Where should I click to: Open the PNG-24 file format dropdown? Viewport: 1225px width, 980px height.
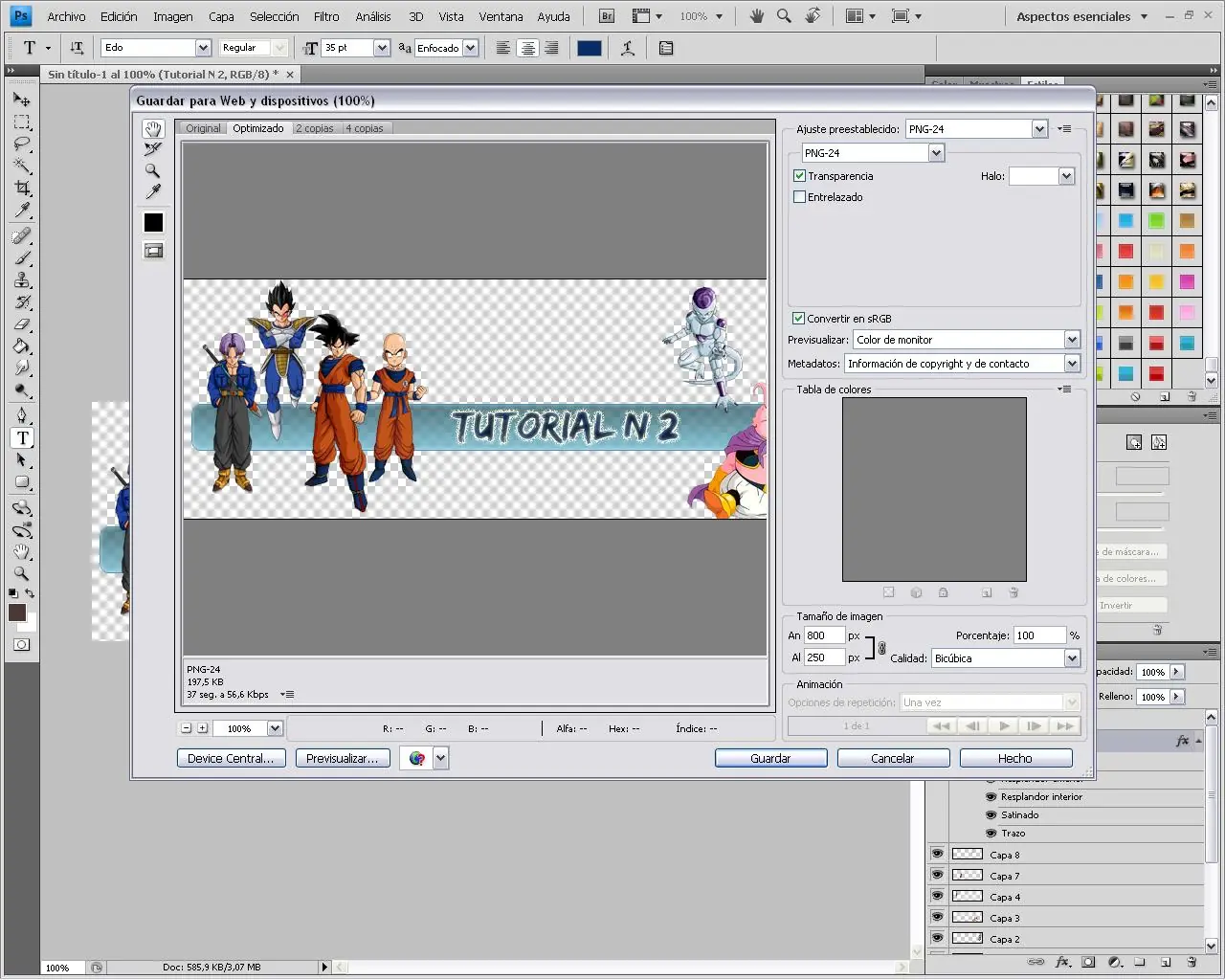click(x=936, y=153)
